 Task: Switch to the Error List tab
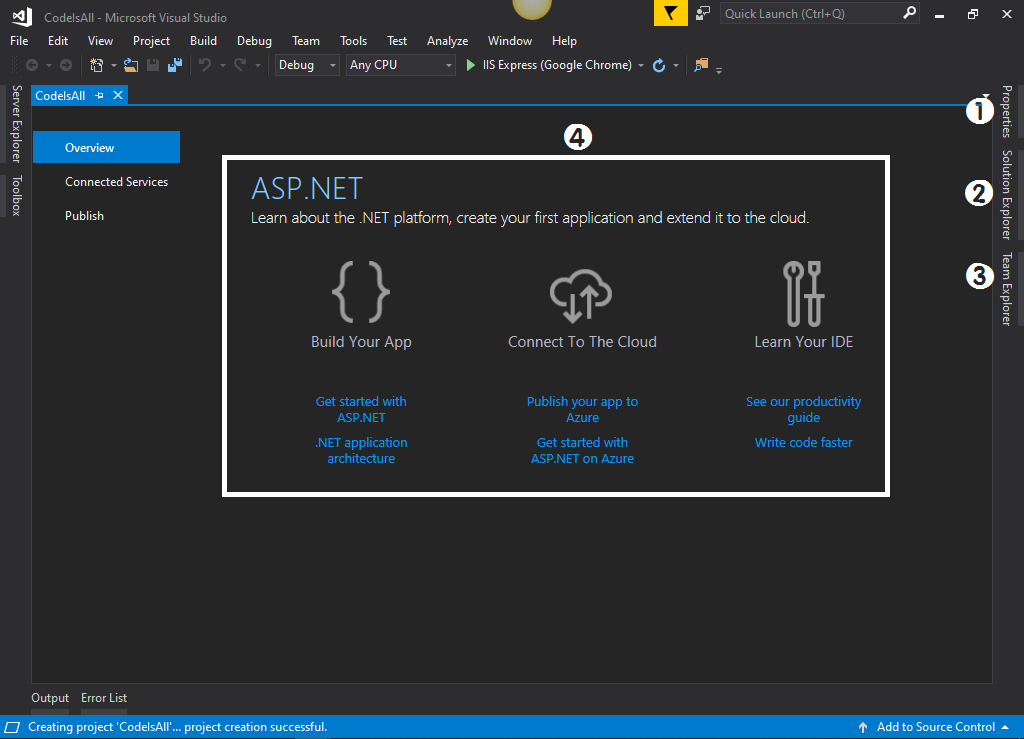(x=104, y=698)
